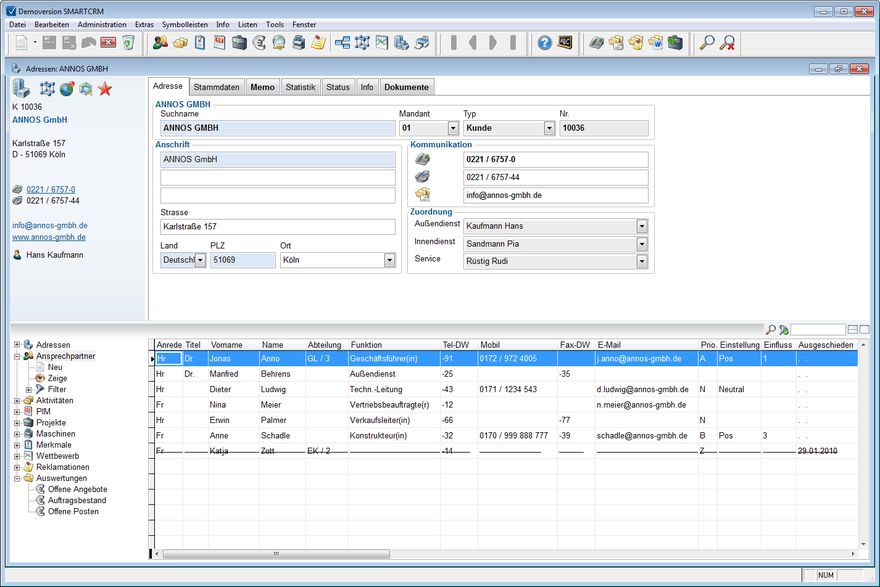Expand the Aktivitäten tree node
Viewport: 880px width, 587px height.
tap(17, 401)
